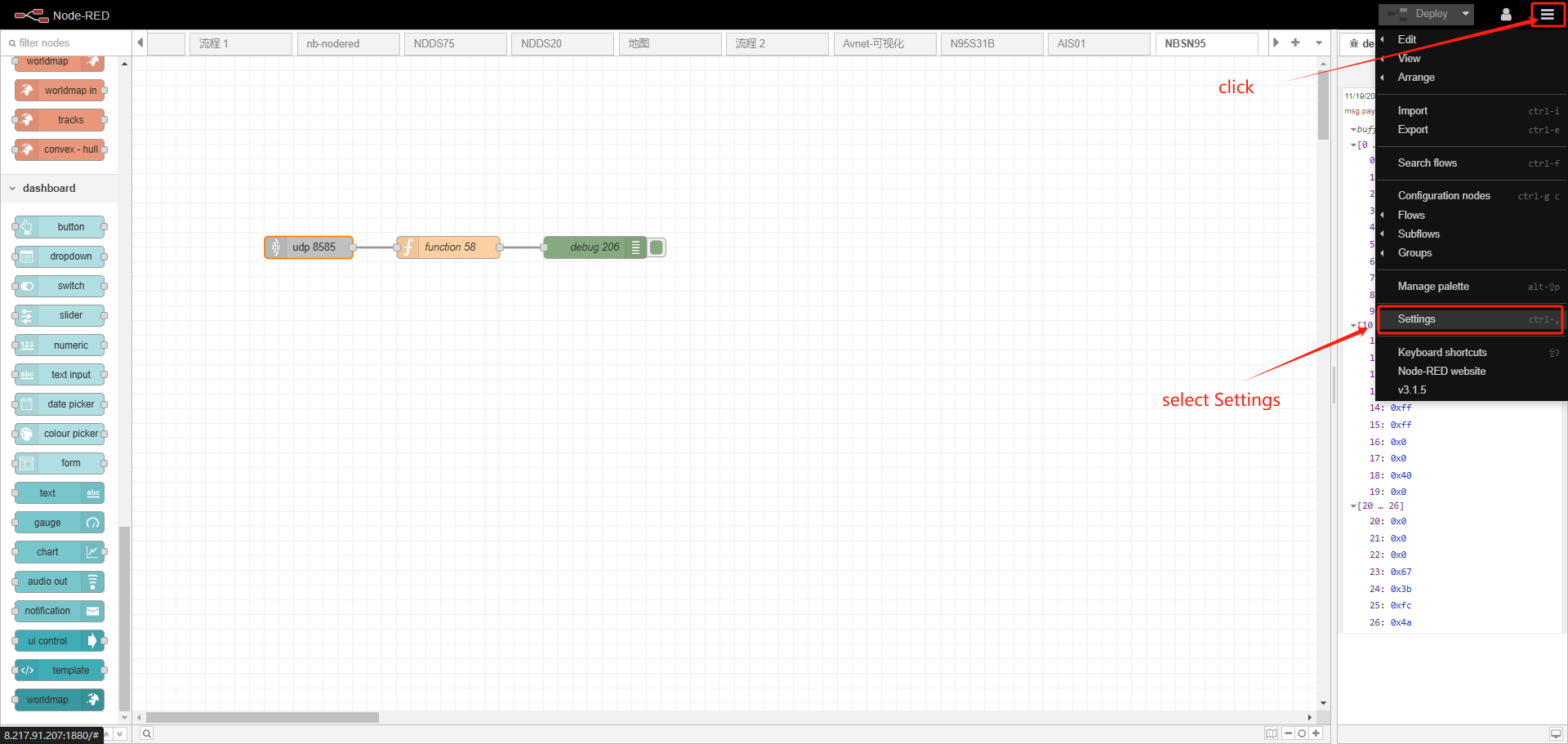This screenshot has width=1568, height=744.
Task: Open Node-RED website link
Action: click(1470, 372)
